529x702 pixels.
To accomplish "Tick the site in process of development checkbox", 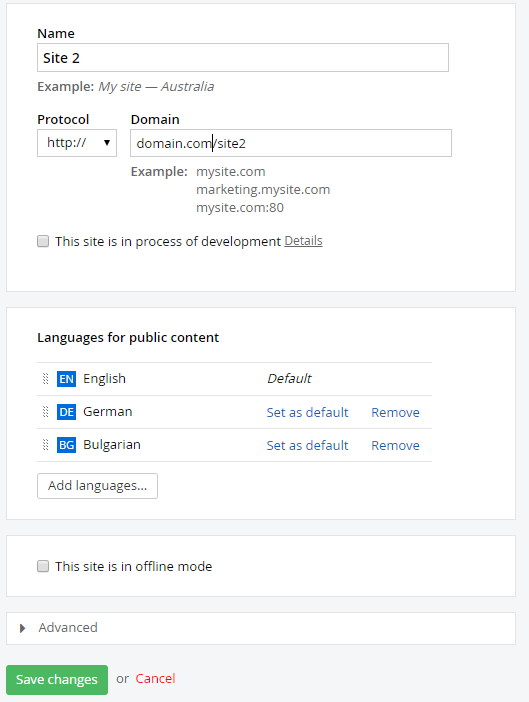I will (43, 241).
